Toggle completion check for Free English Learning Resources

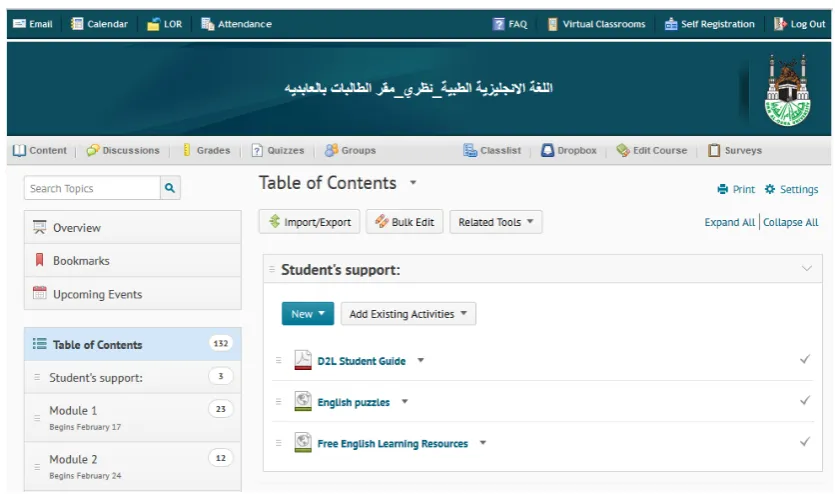[x=805, y=442]
